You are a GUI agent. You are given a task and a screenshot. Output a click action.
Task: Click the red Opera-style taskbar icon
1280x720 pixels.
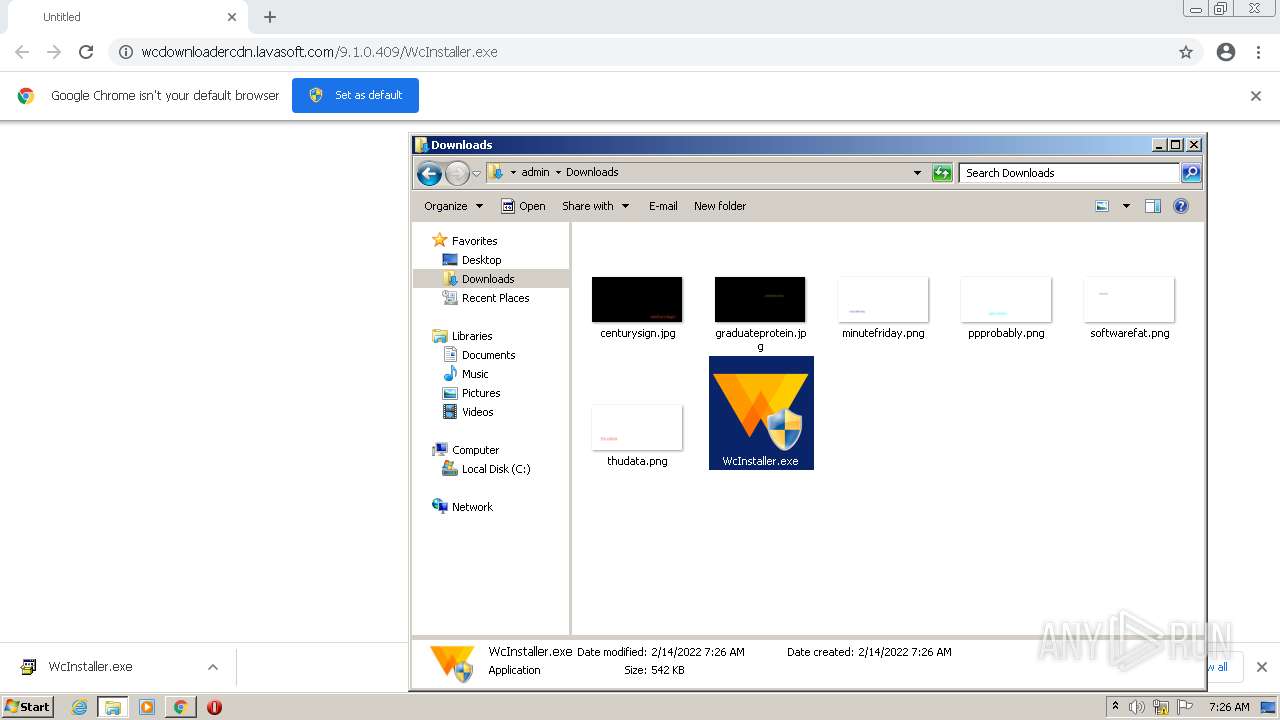(x=214, y=707)
